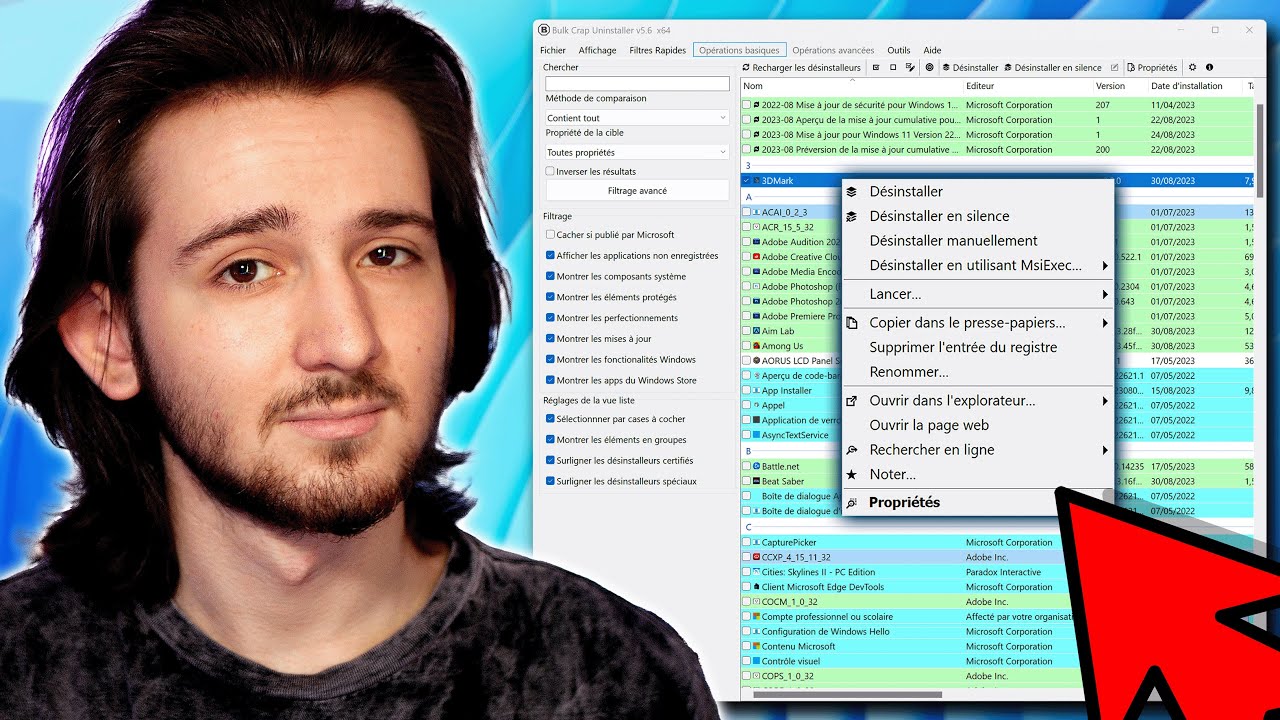This screenshot has height=720, width=1280.
Task: Click the toolbar Désinstaller button
Action: coord(970,67)
